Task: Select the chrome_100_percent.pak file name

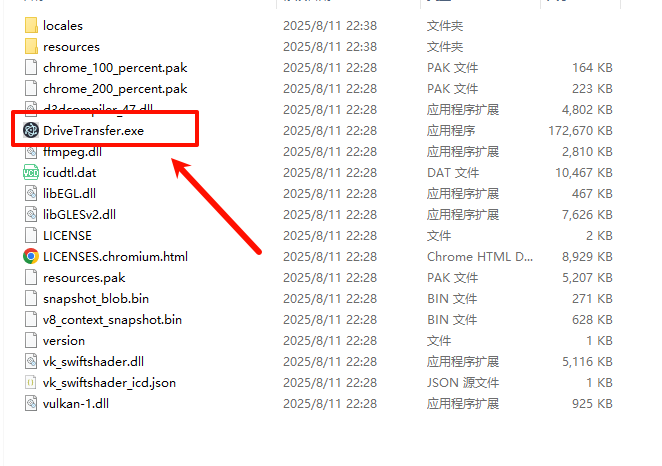Action: point(115,68)
